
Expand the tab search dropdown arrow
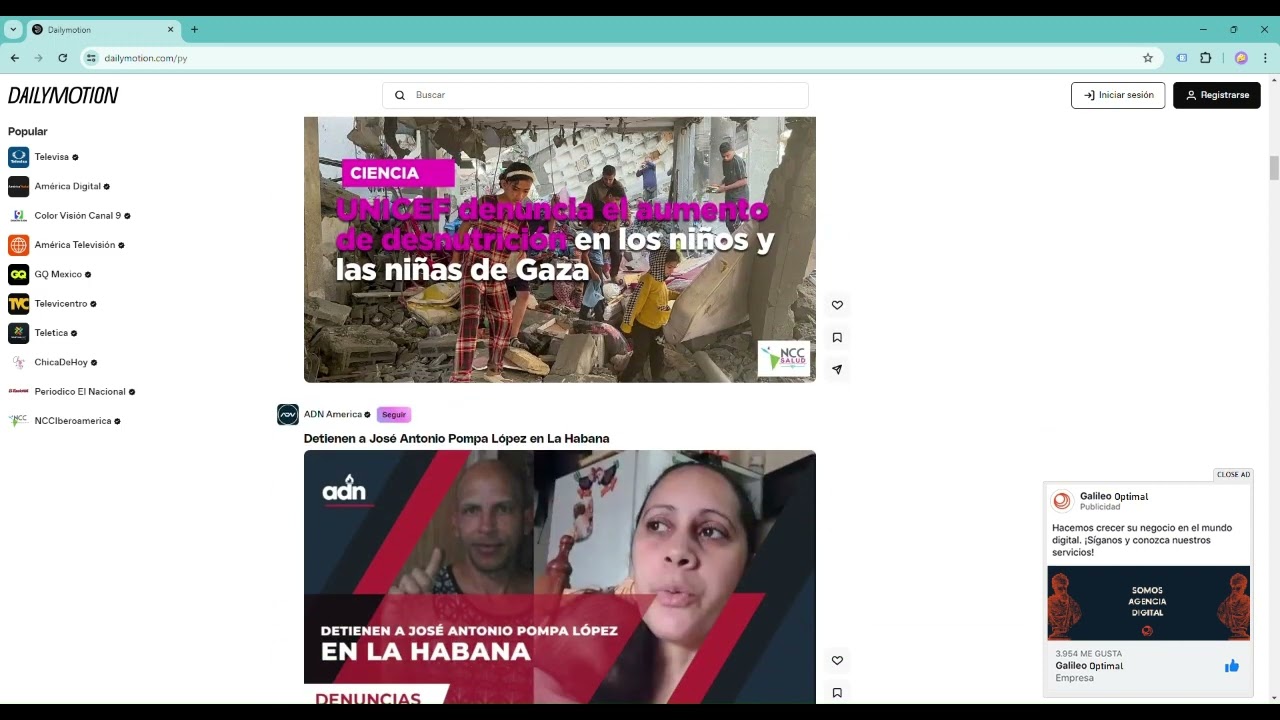(13, 29)
